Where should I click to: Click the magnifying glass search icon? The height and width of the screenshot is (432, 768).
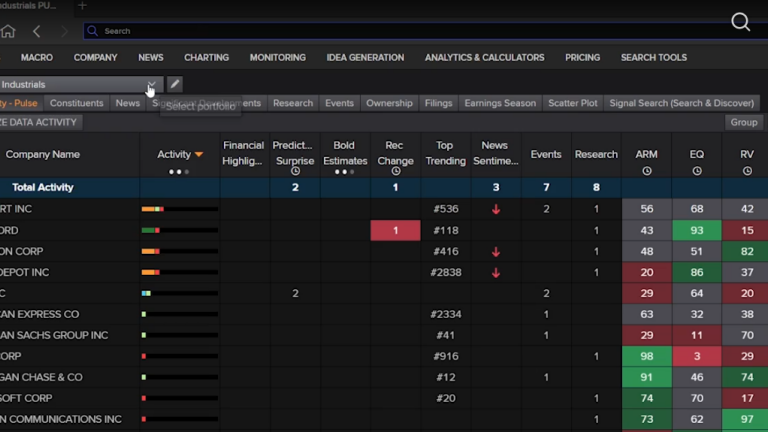coord(740,22)
